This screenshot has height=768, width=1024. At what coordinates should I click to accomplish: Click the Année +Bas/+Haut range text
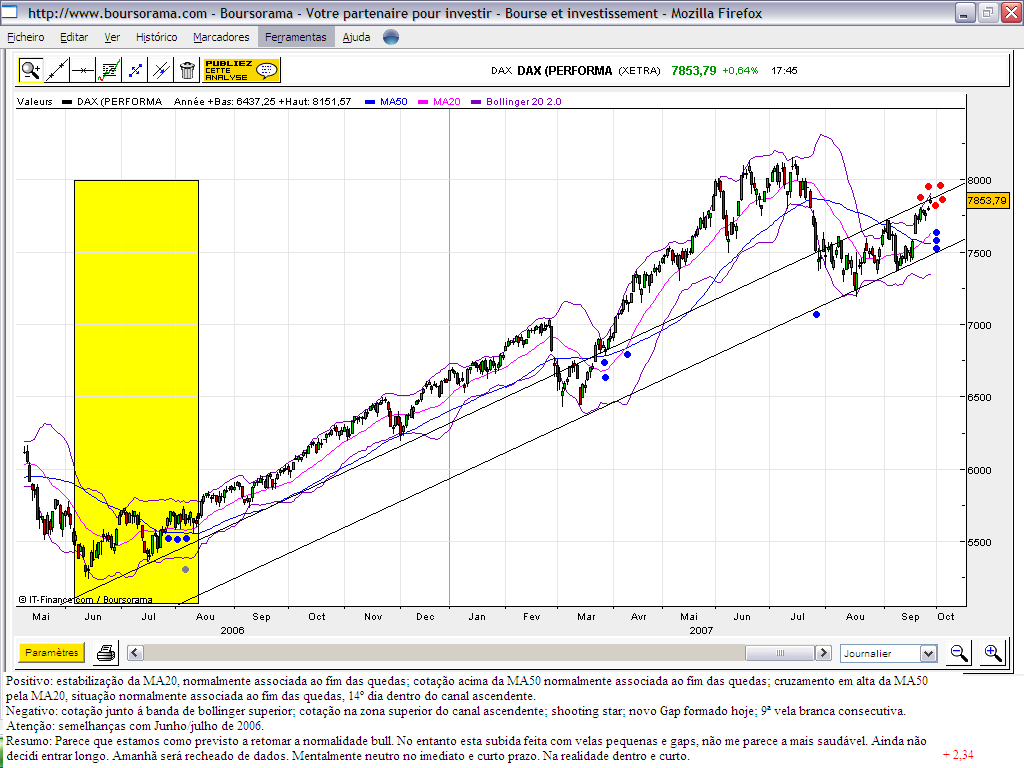point(263,102)
